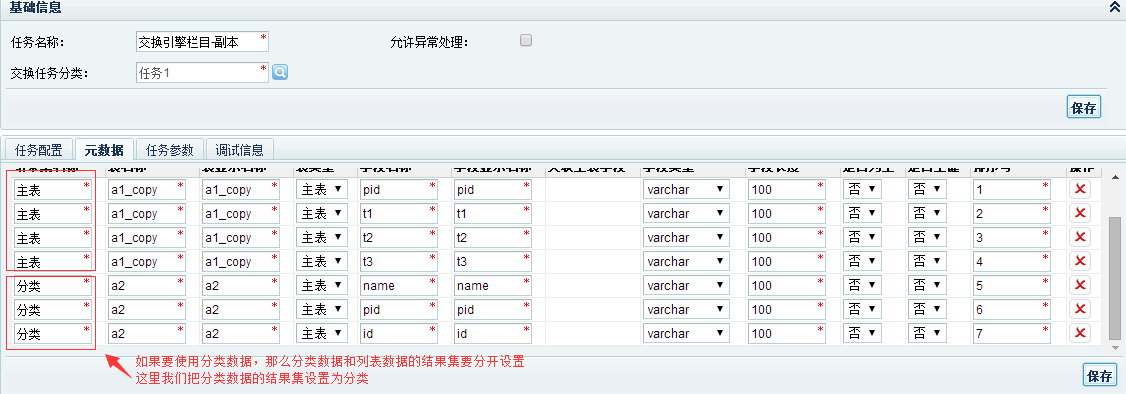Click the 任务名称 input field

[202, 42]
